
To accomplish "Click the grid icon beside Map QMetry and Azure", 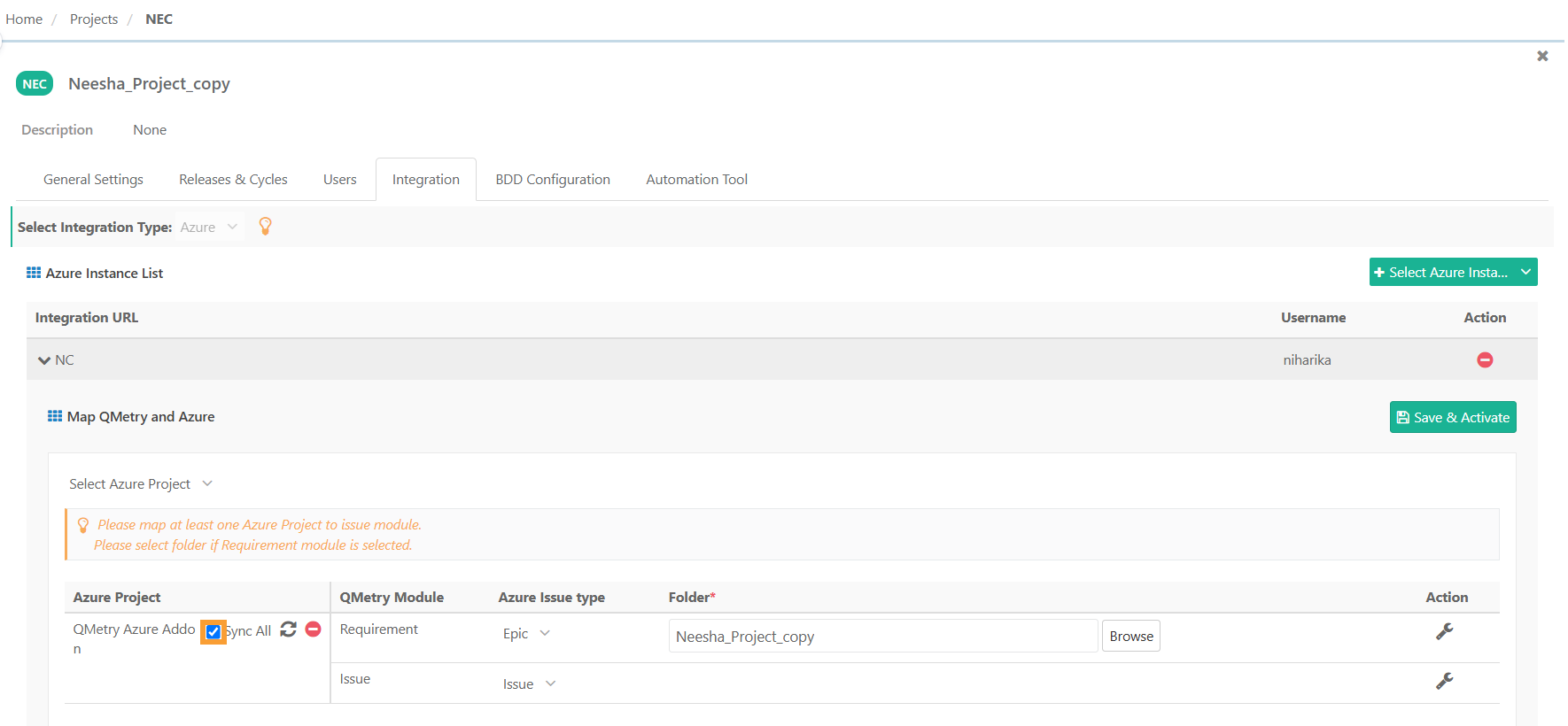I will (55, 416).
